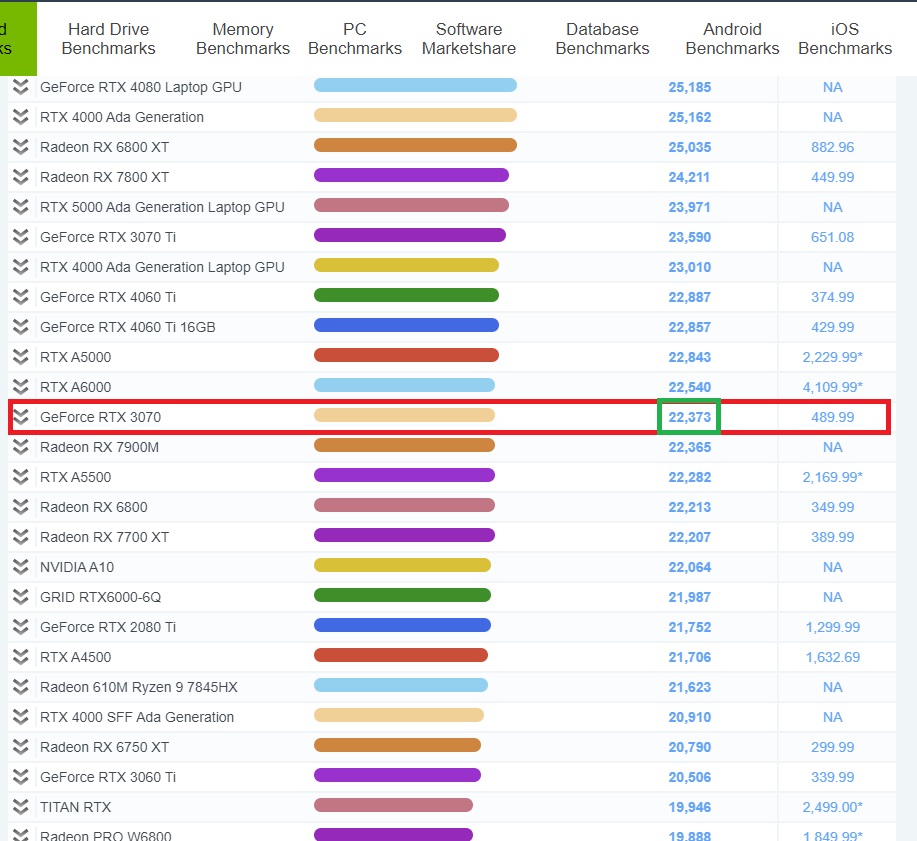
Task: Open the Radeon RX 7800 XT page
Action: tap(104, 177)
